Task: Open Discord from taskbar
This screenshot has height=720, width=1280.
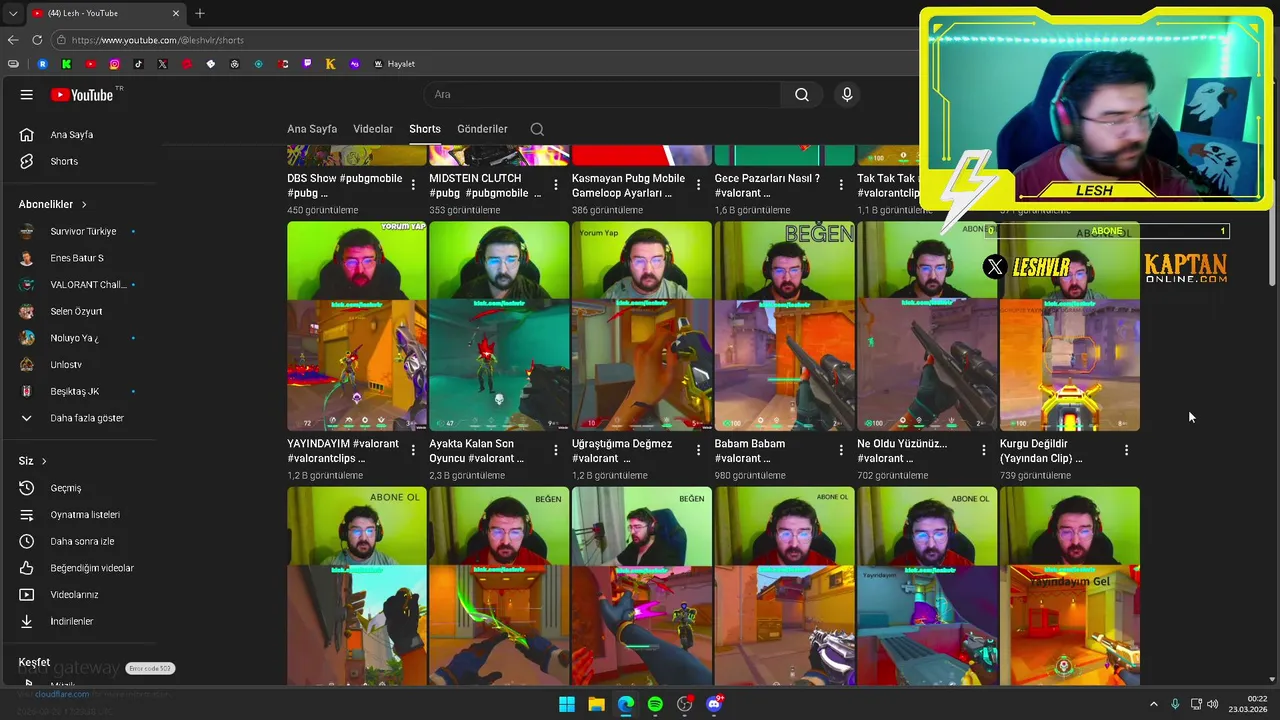Action: 714,704
